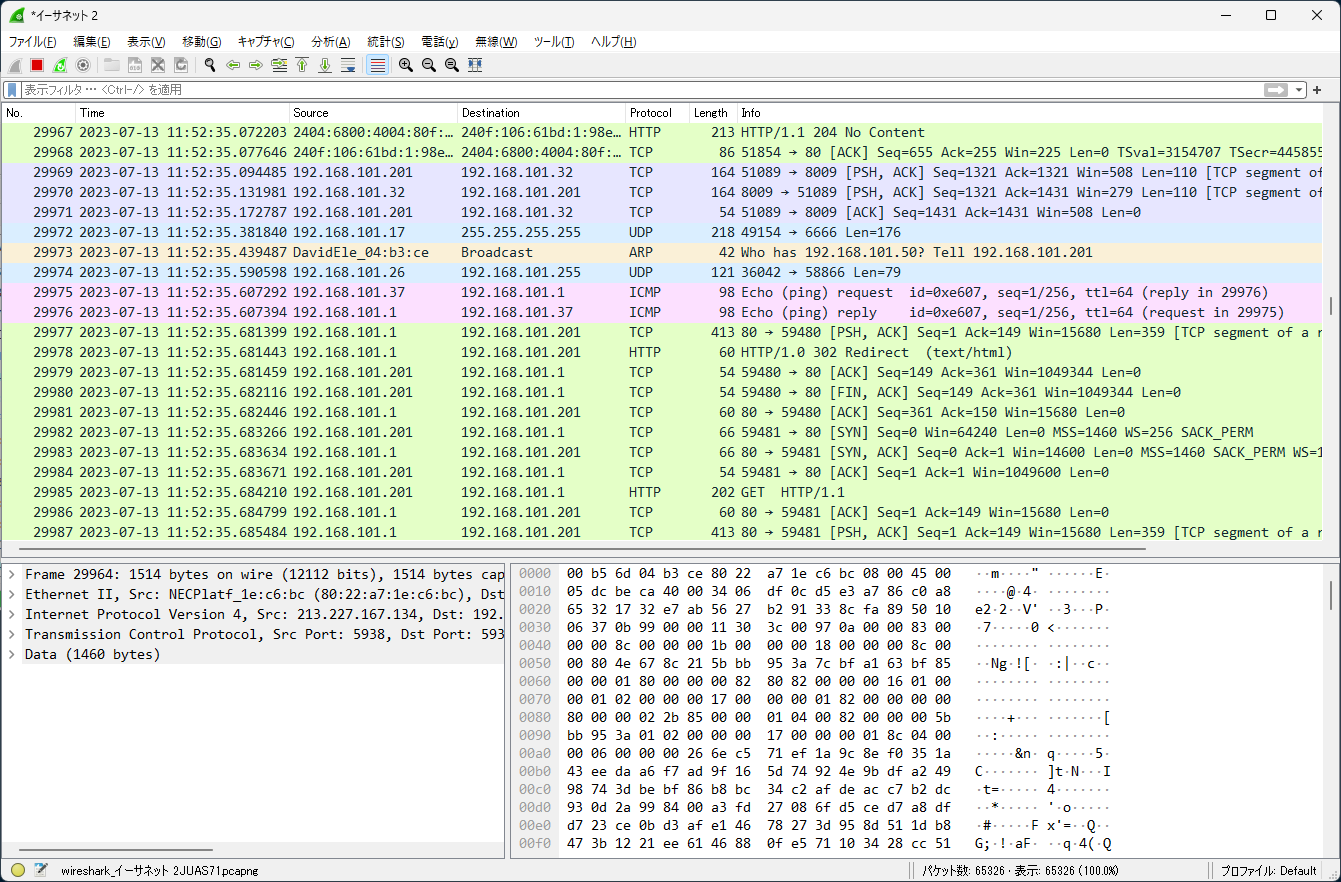Viewport: 1341px width, 882px height.
Task: Expand the Data (1460 bytes) node
Action: coord(11,654)
